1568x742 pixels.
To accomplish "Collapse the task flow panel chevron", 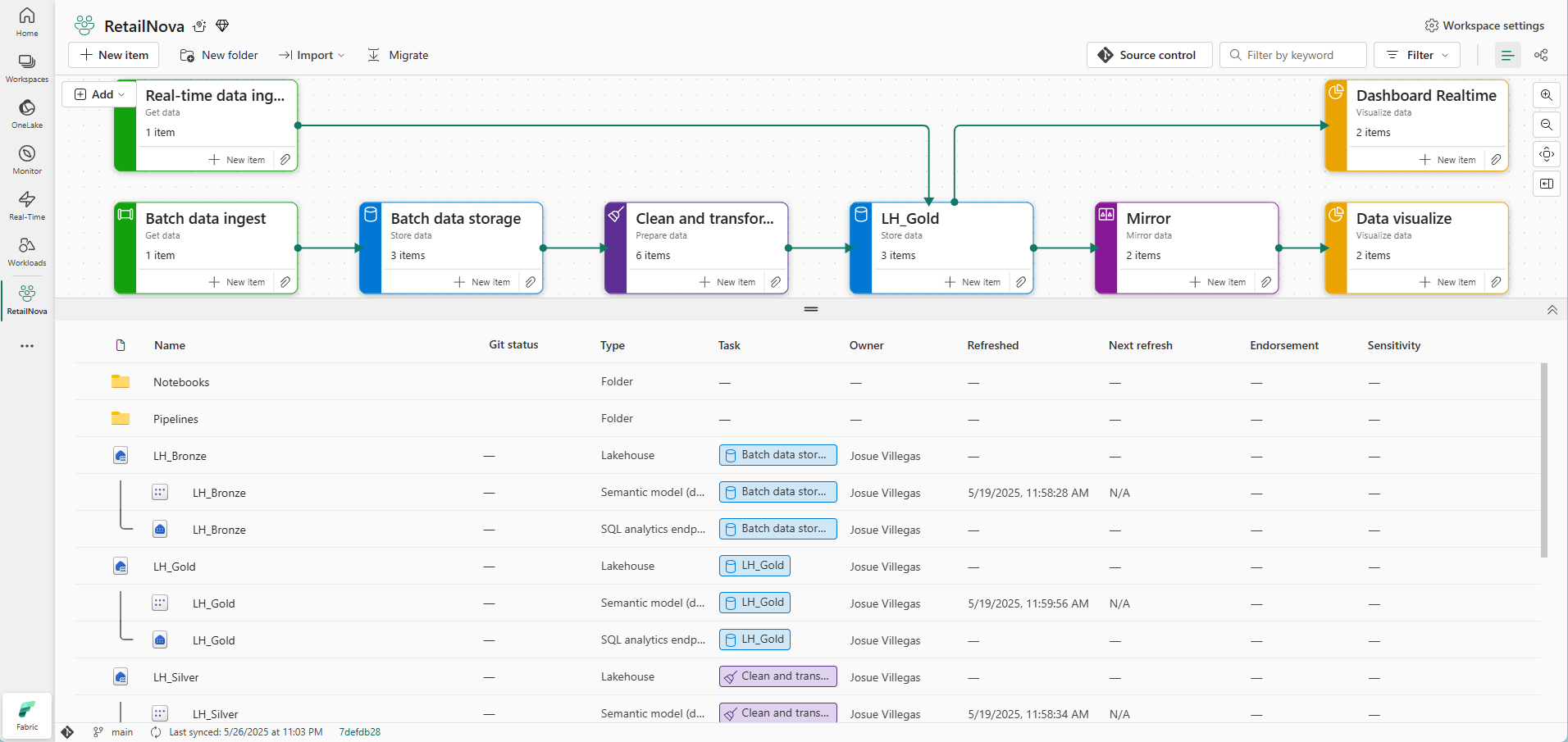I will (1552, 310).
